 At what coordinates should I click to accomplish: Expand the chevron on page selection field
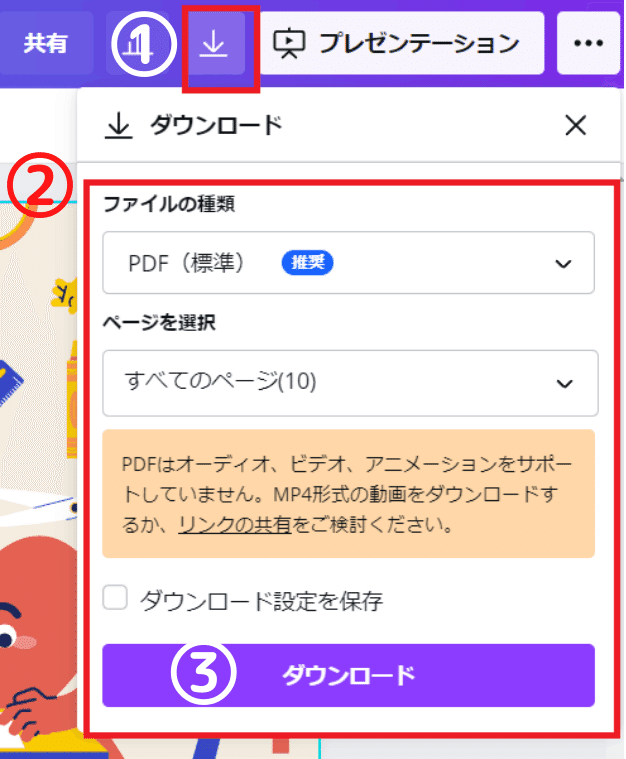[x=565, y=384]
